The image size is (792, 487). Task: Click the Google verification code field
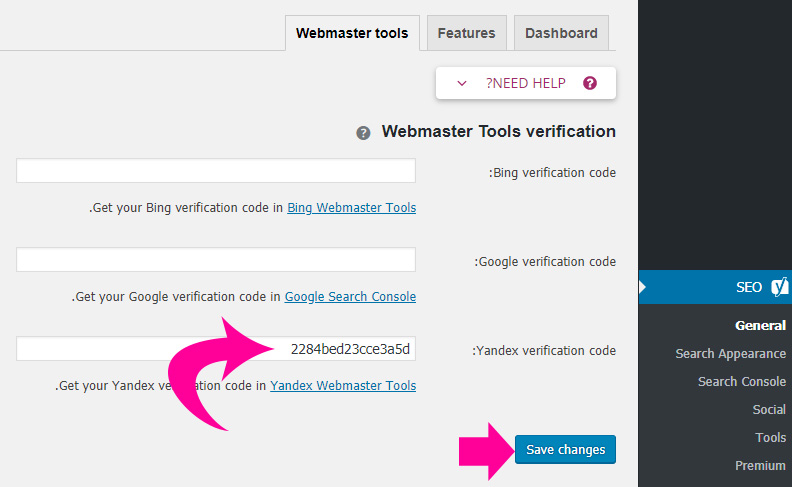[216, 260]
